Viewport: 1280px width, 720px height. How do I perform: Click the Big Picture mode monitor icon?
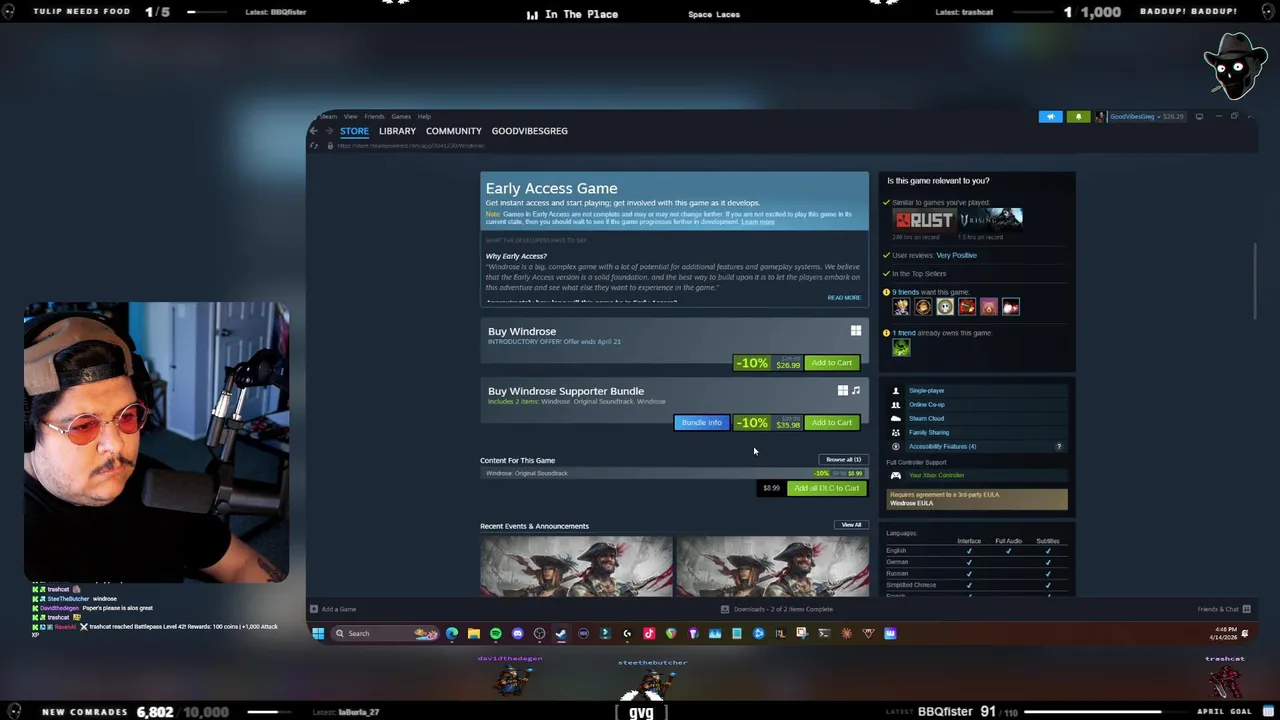pos(1199,116)
